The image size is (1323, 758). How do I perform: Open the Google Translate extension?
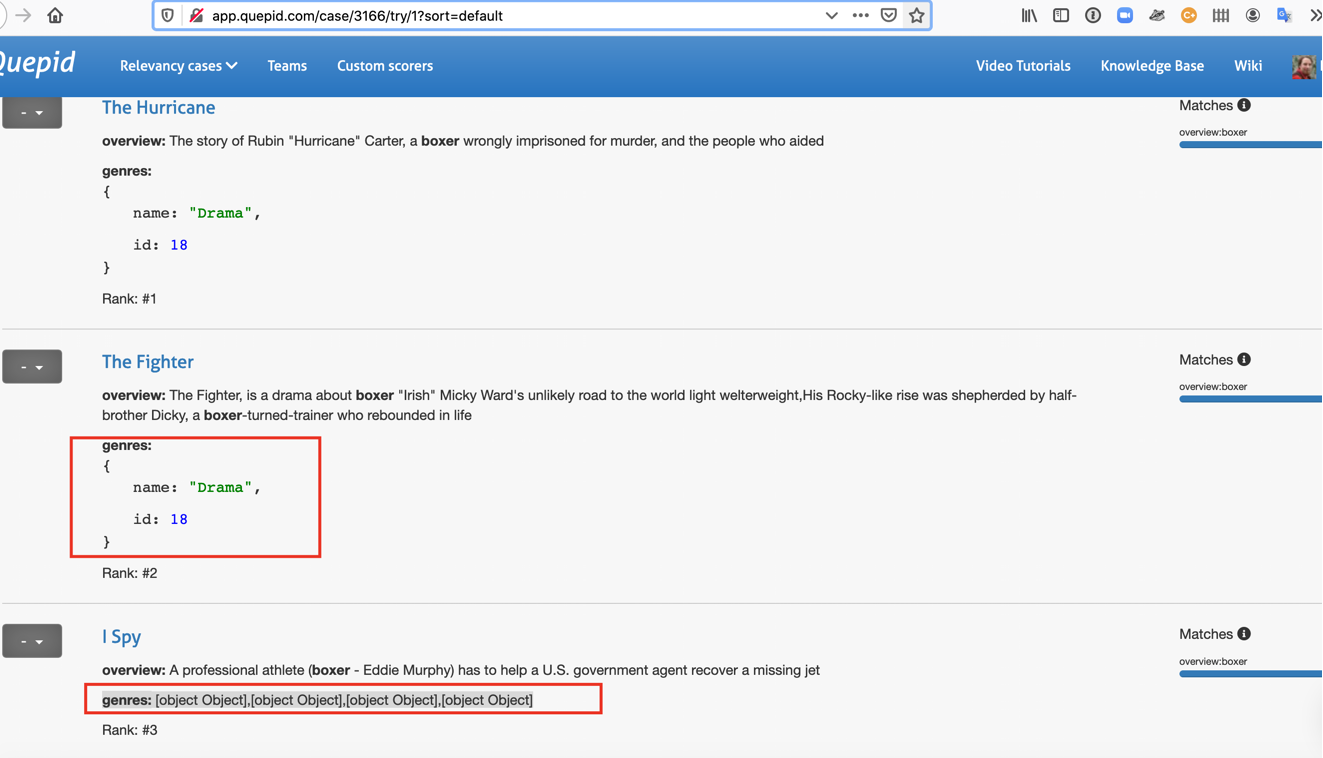pyautogui.click(x=1285, y=15)
